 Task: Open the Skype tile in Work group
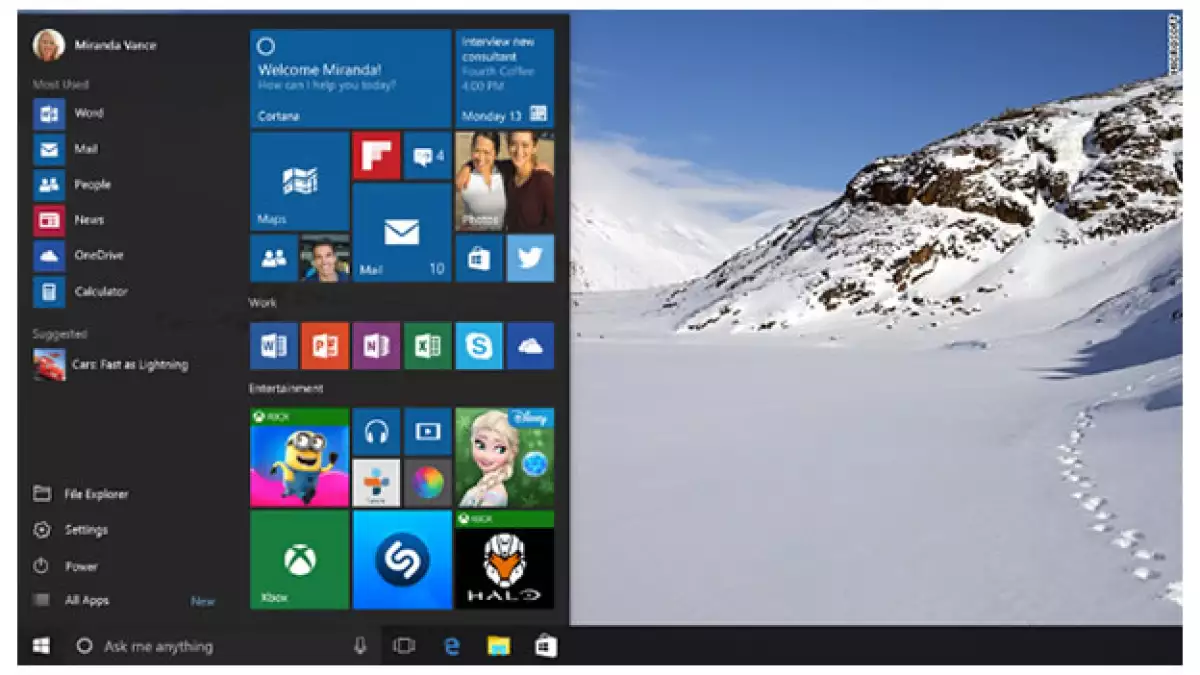479,346
